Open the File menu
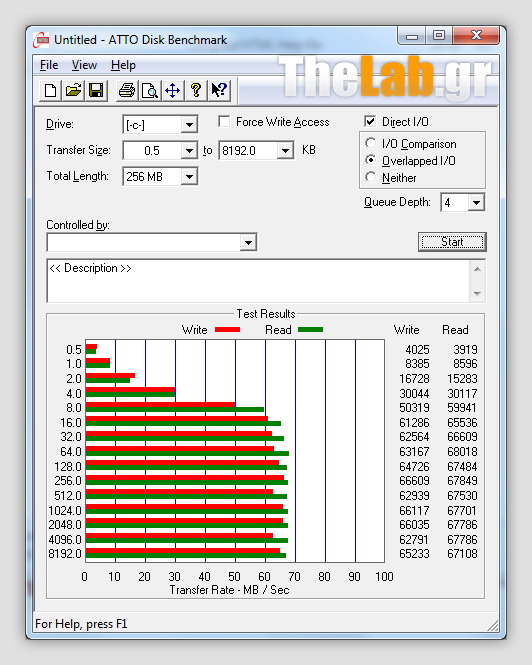The width and height of the screenshot is (532, 665). coord(49,65)
